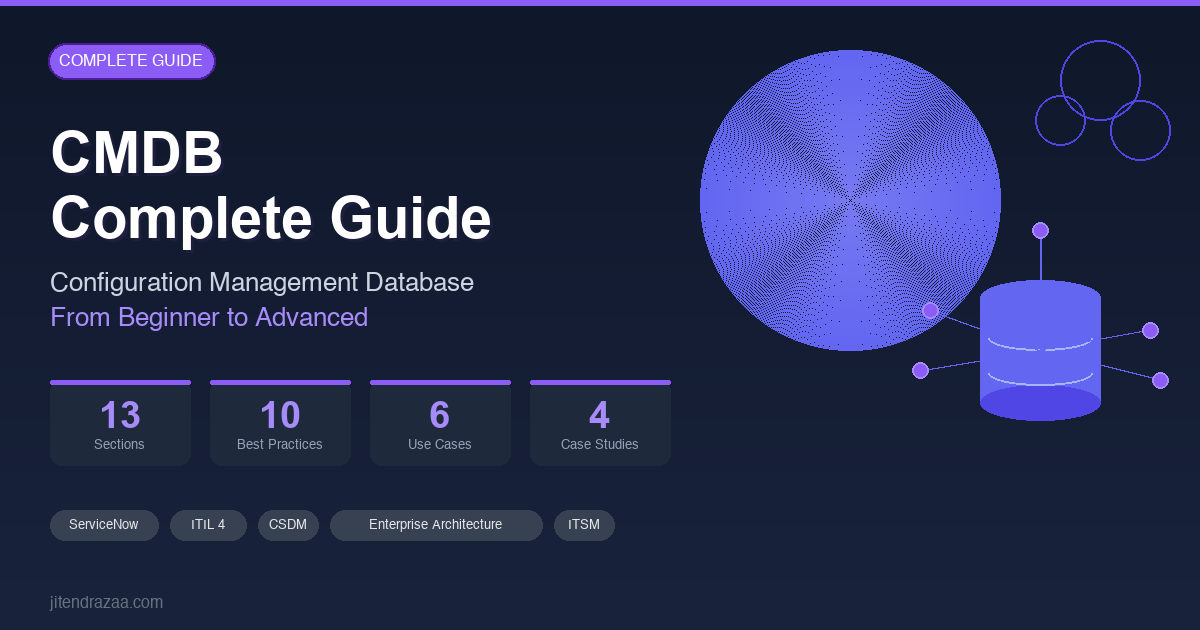Click the database cylinder illustration
Viewport: 1200px width, 630px height.
tap(1040, 350)
